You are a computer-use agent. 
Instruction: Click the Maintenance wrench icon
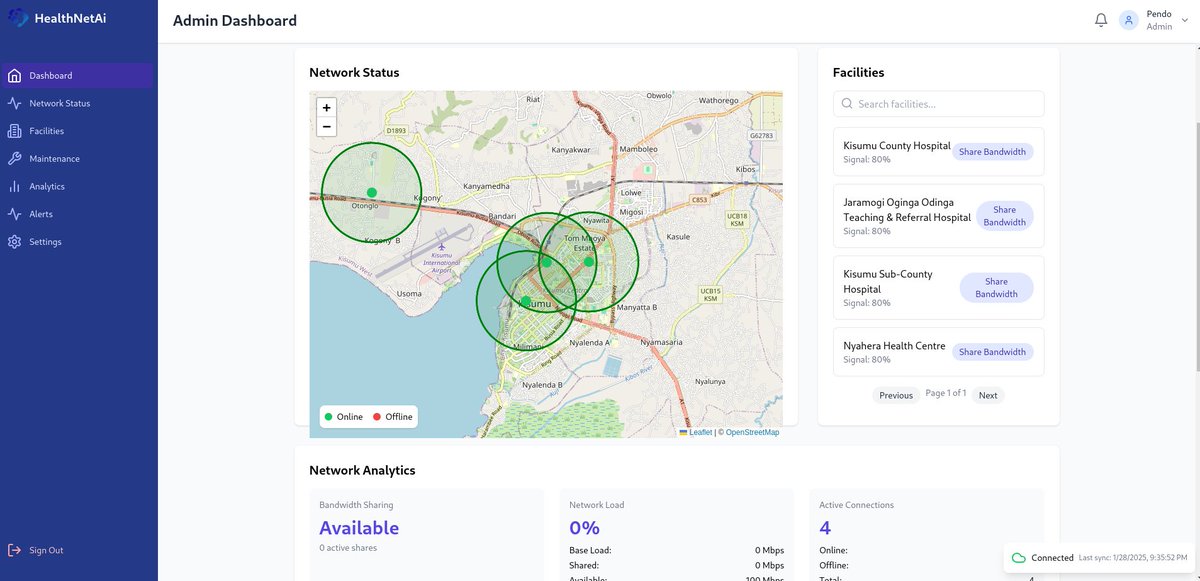[x=14, y=159]
